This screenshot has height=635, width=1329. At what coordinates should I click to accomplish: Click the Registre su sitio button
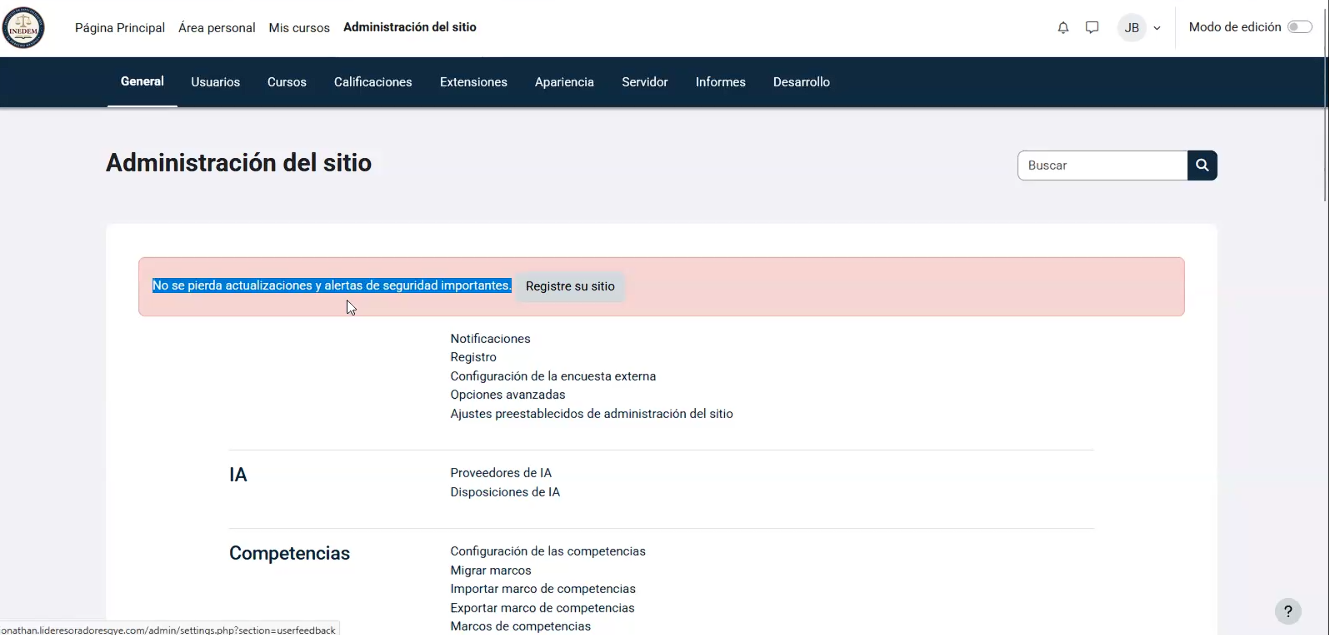[570, 286]
